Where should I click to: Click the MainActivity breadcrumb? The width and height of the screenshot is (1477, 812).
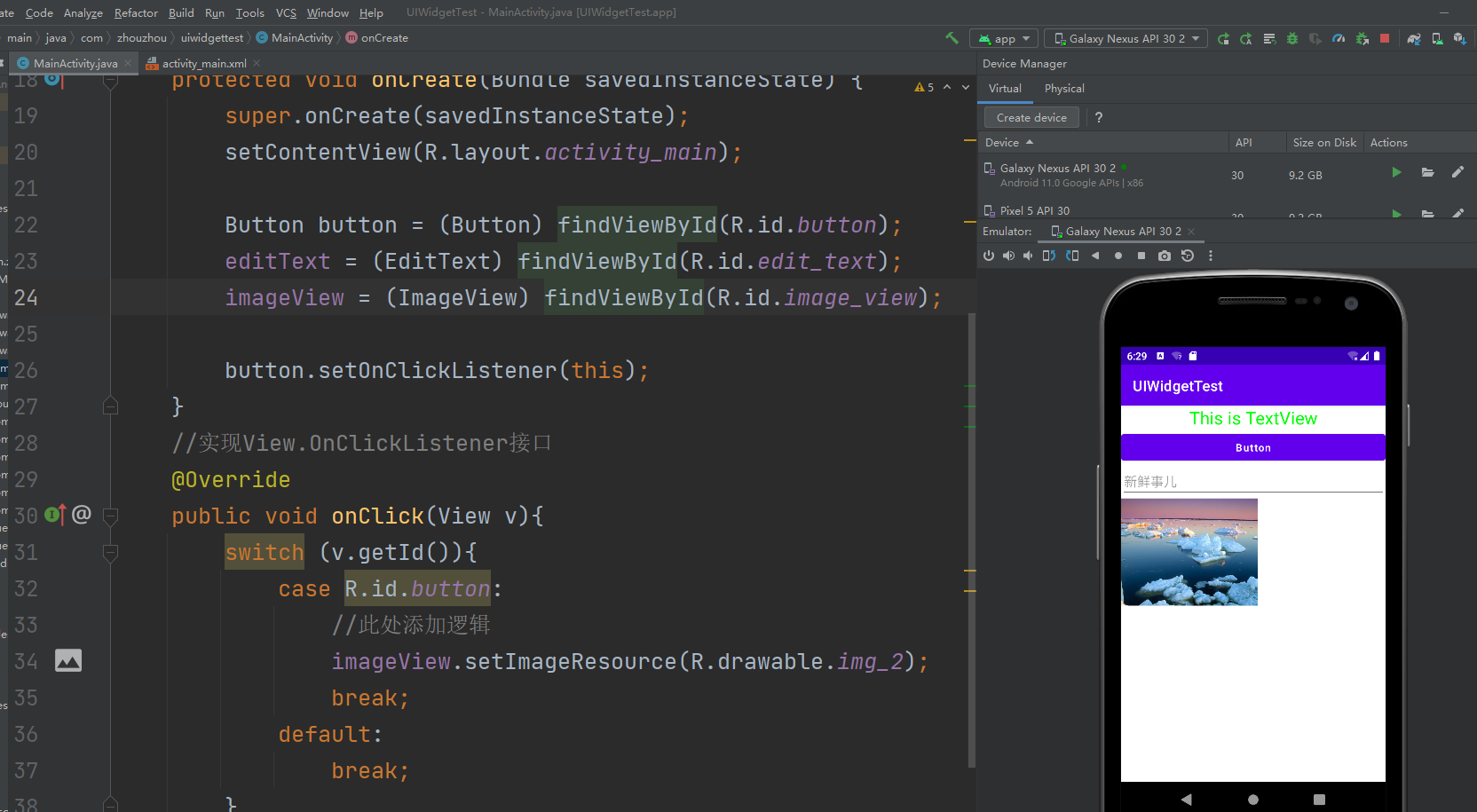tap(295, 38)
